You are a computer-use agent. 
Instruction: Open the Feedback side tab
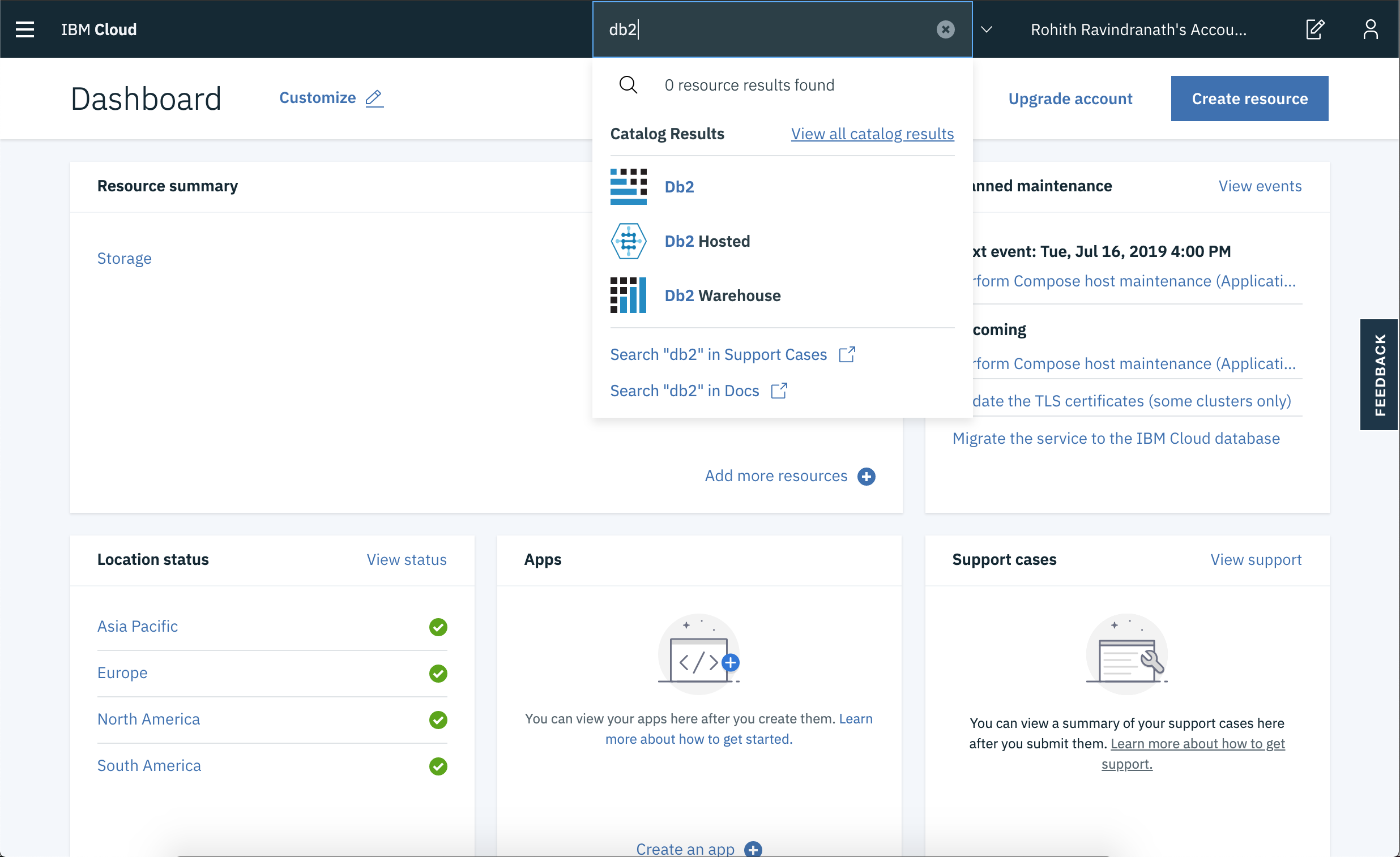point(1379,375)
